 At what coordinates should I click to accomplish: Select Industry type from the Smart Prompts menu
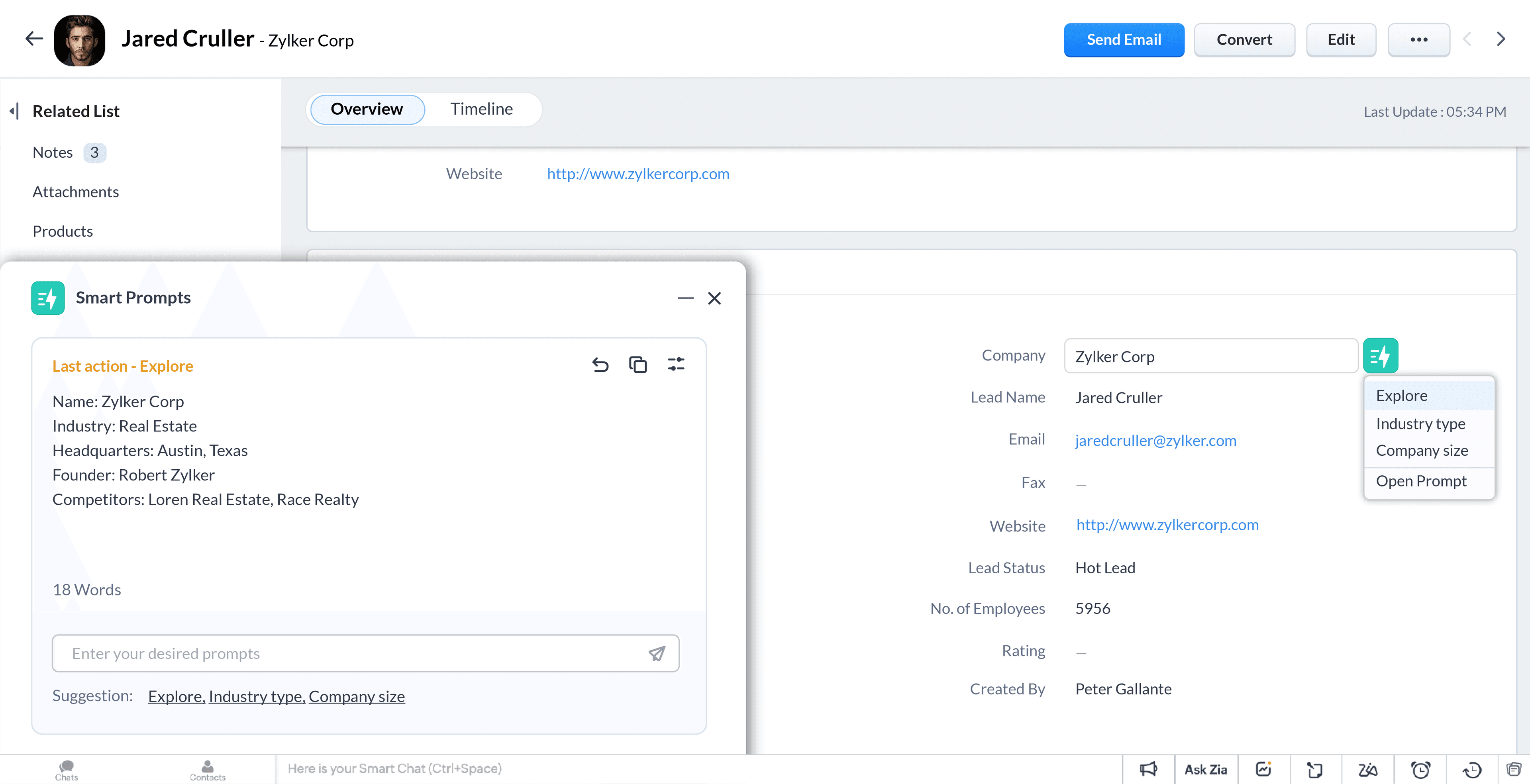[x=1420, y=423]
